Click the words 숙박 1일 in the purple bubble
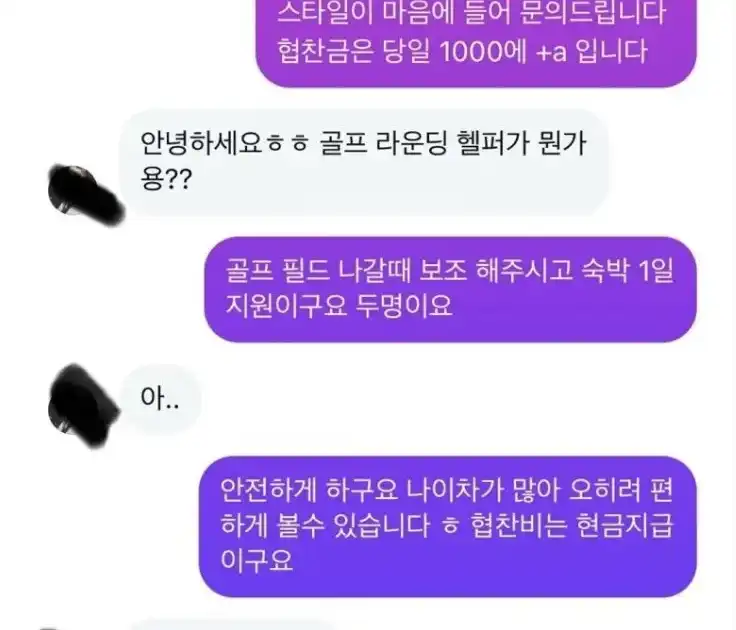The image size is (736, 630). point(628,271)
